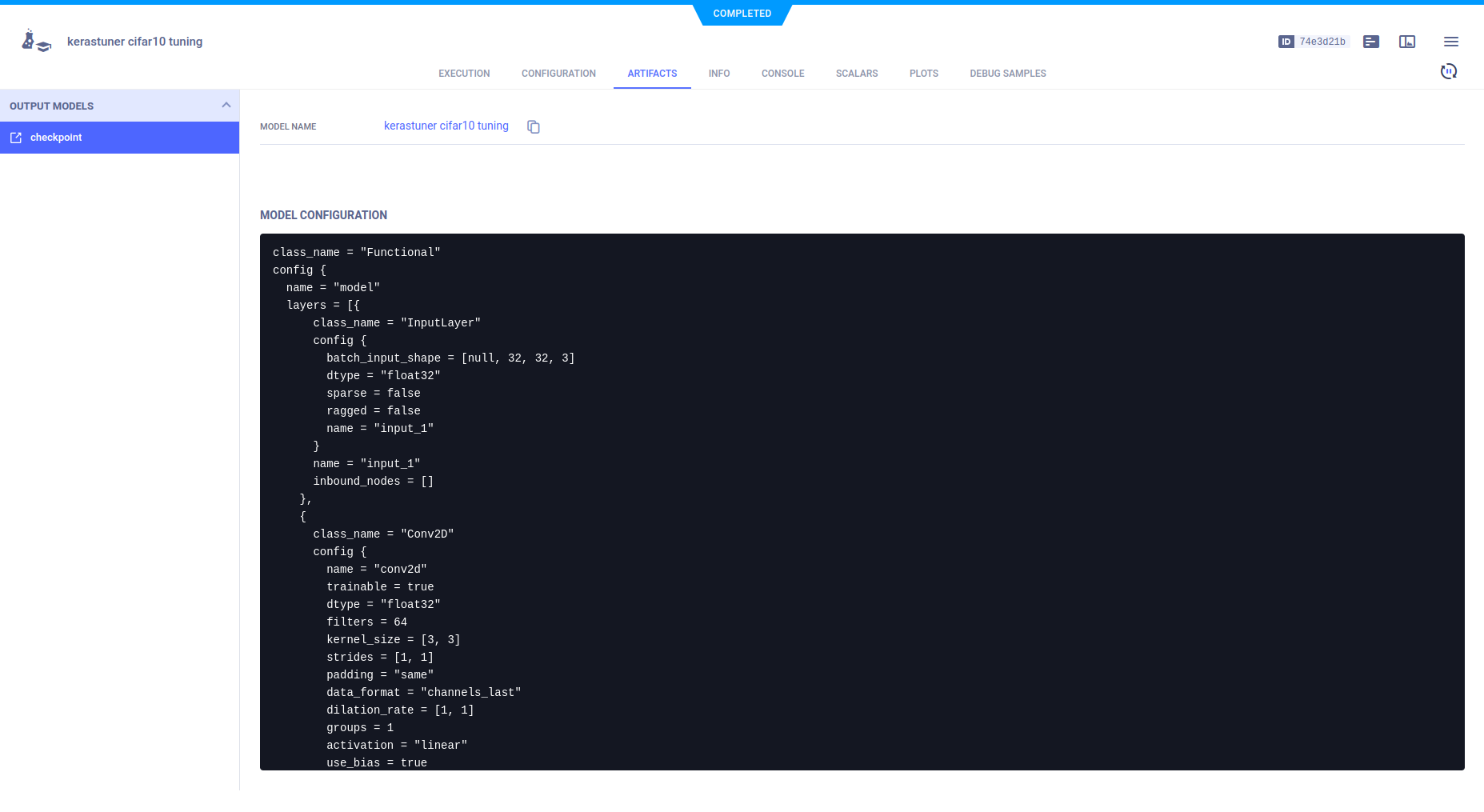This screenshot has width=1484, height=812.
Task: Open the Configuration tab
Action: coord(558,74)
